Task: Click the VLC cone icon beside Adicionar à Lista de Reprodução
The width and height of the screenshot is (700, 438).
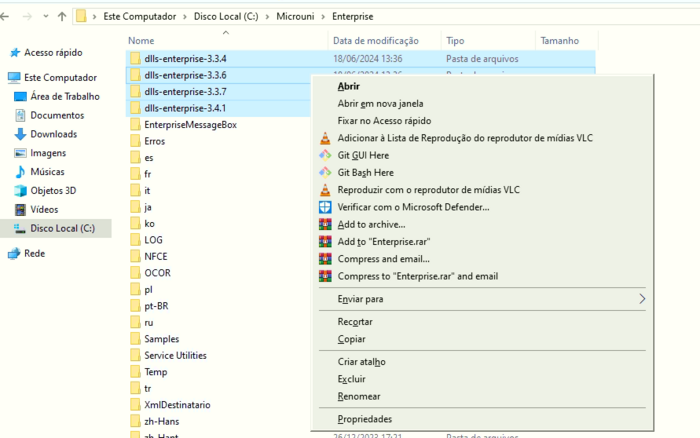Action: tap(325, 138)
